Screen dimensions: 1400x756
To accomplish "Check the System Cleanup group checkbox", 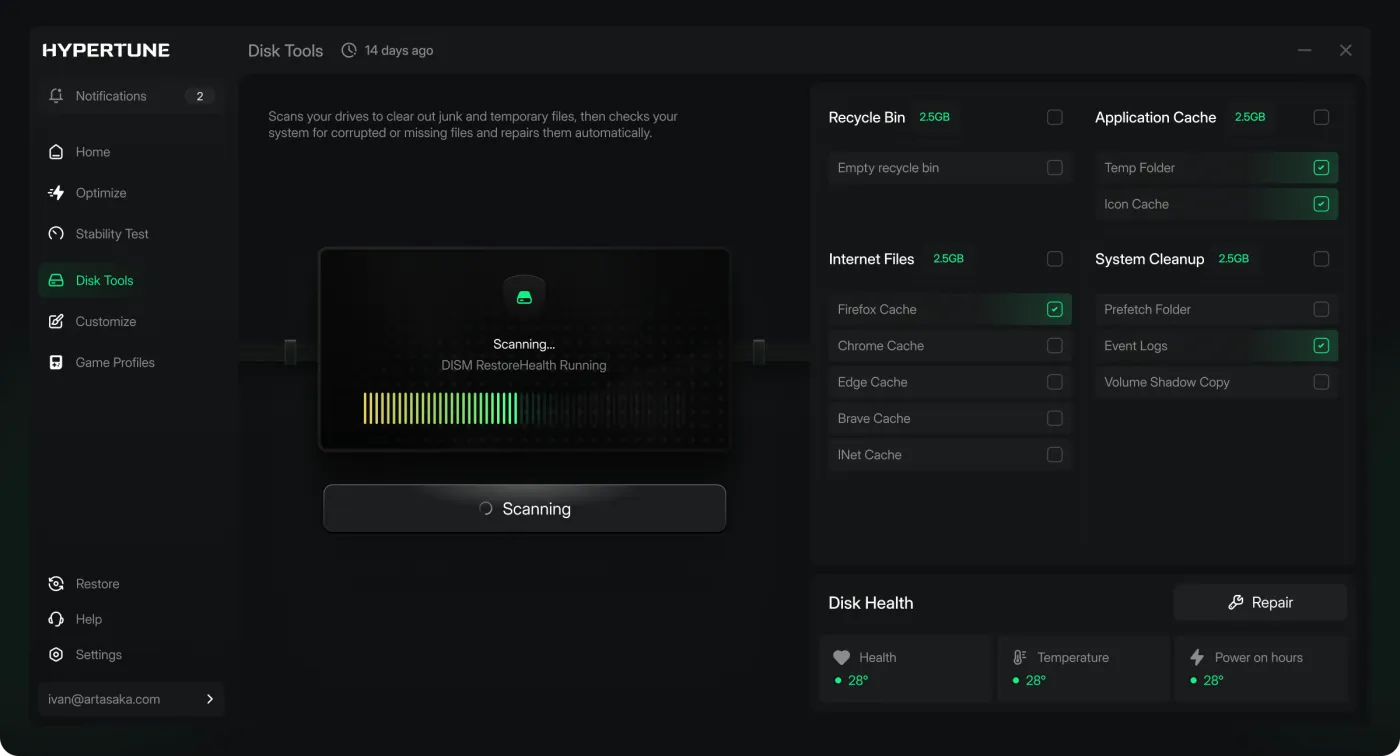I will 1321,259.
